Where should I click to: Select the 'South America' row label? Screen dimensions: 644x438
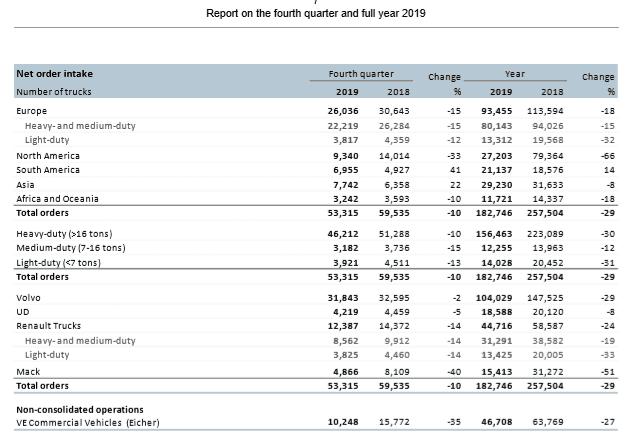(48, 170)
